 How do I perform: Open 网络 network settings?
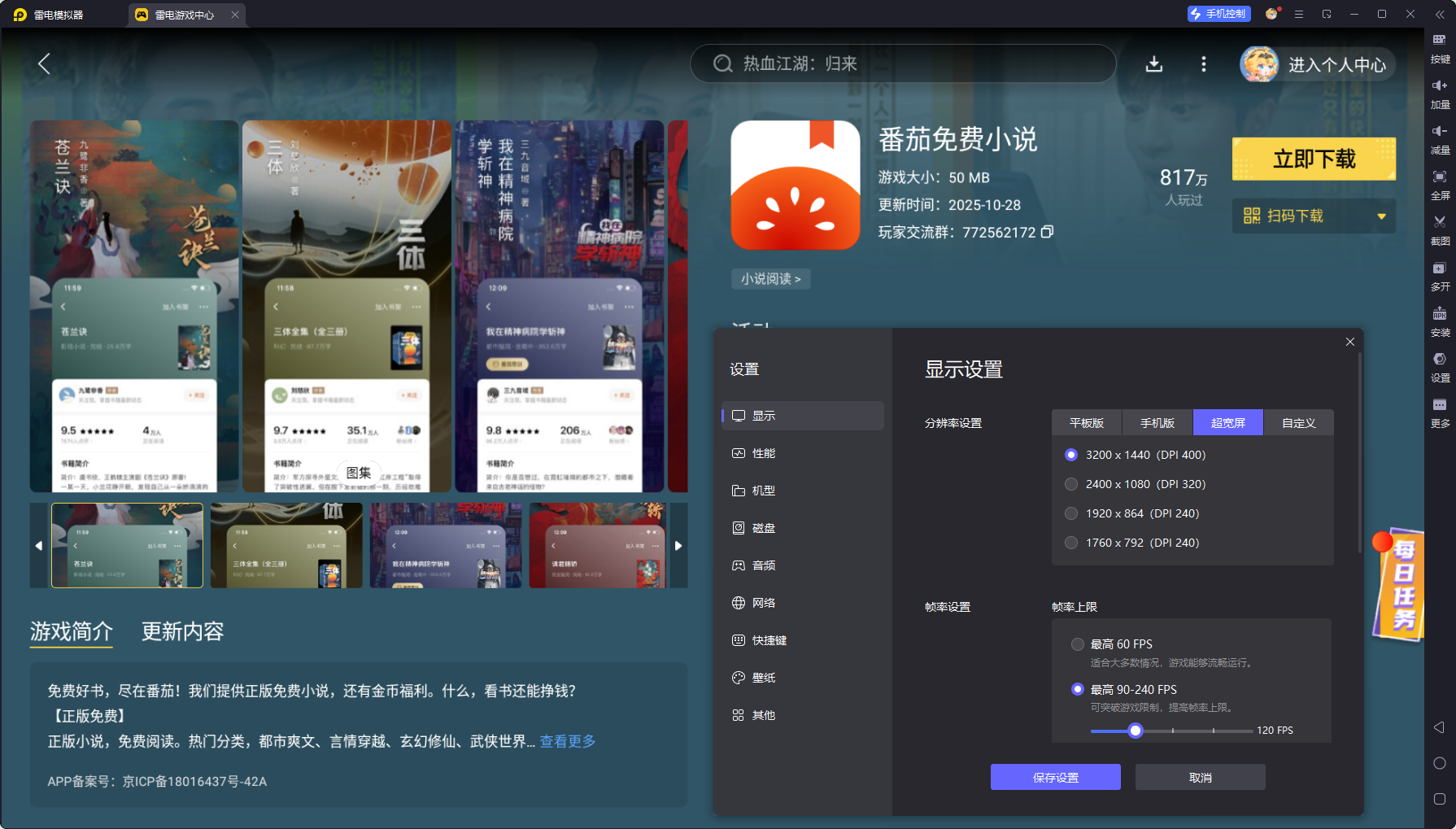pos(765,602)
